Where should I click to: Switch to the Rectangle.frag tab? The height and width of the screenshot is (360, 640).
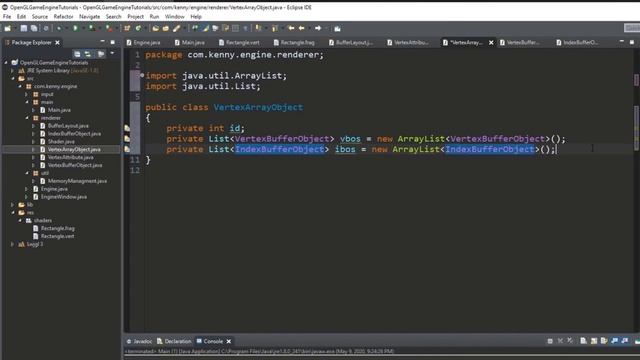coord(294,42)
